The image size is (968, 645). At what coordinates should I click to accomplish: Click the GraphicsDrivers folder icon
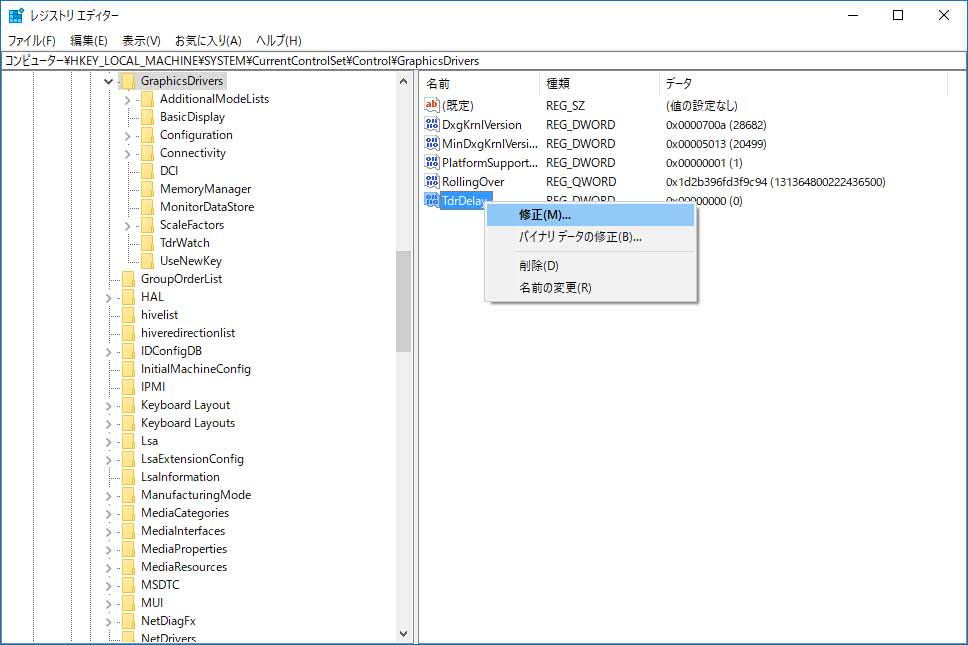coord(128,81)
